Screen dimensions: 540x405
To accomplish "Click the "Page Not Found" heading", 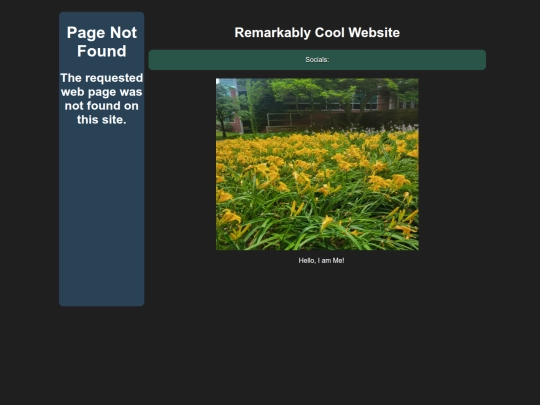I will (x=102, y=42).
